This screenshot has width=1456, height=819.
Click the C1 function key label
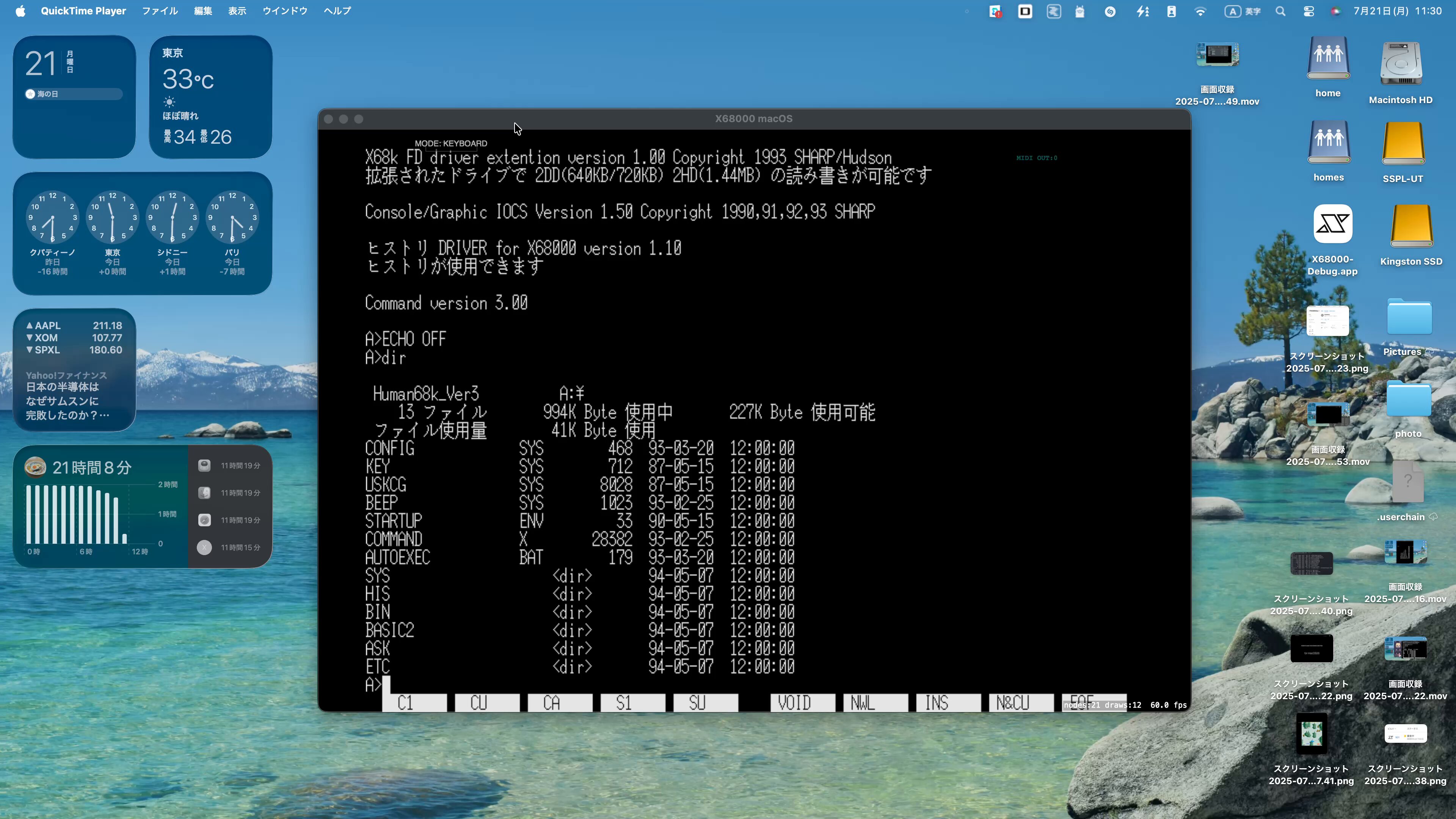click(414, 703)
